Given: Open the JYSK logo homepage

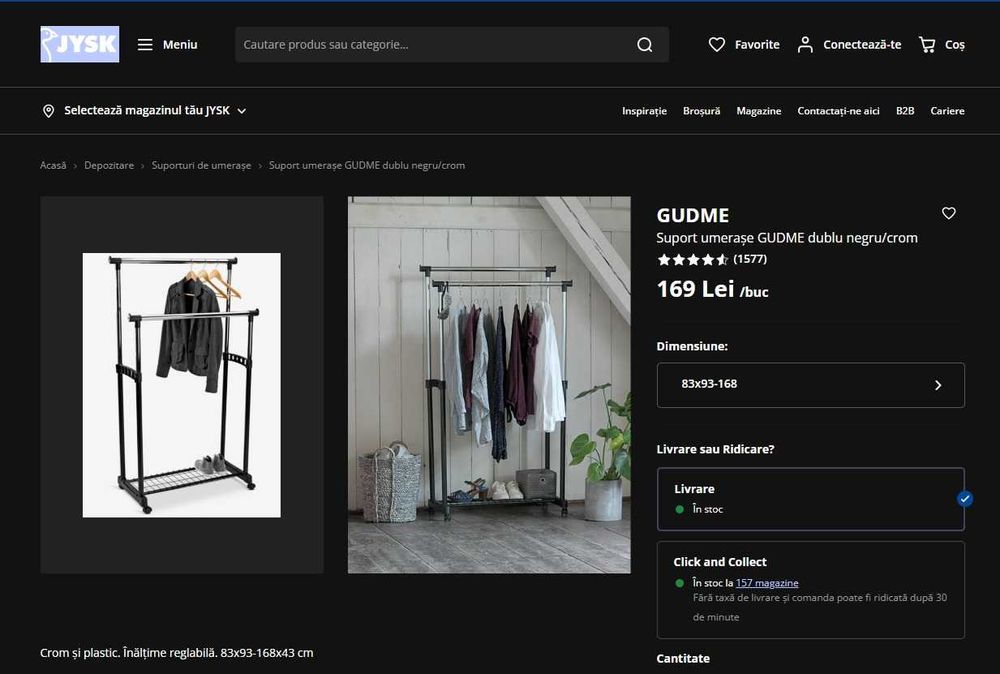Looking at the screenshot, I should [x=80, y=44].
